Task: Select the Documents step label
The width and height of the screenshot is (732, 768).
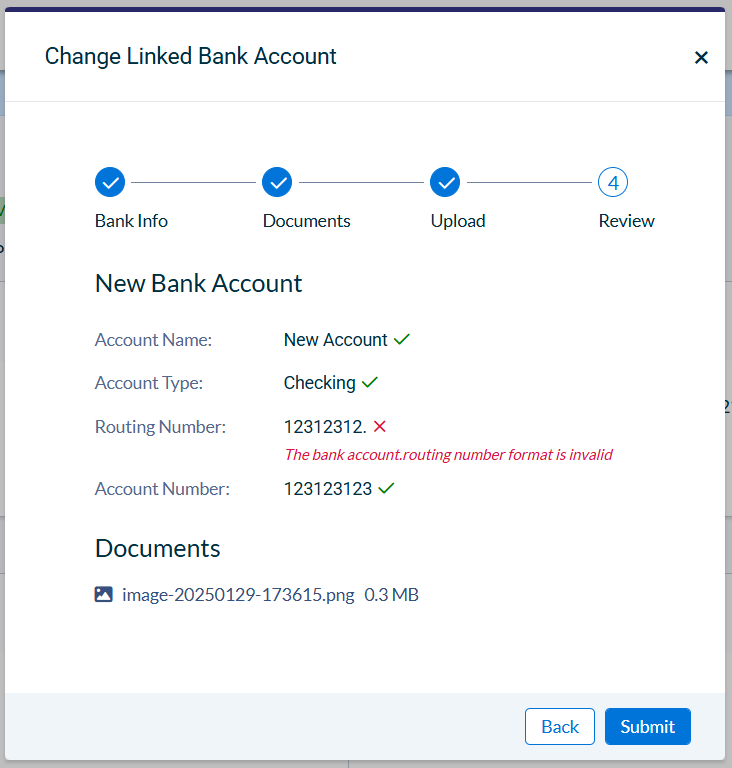Action: click(x=307, y=221)
